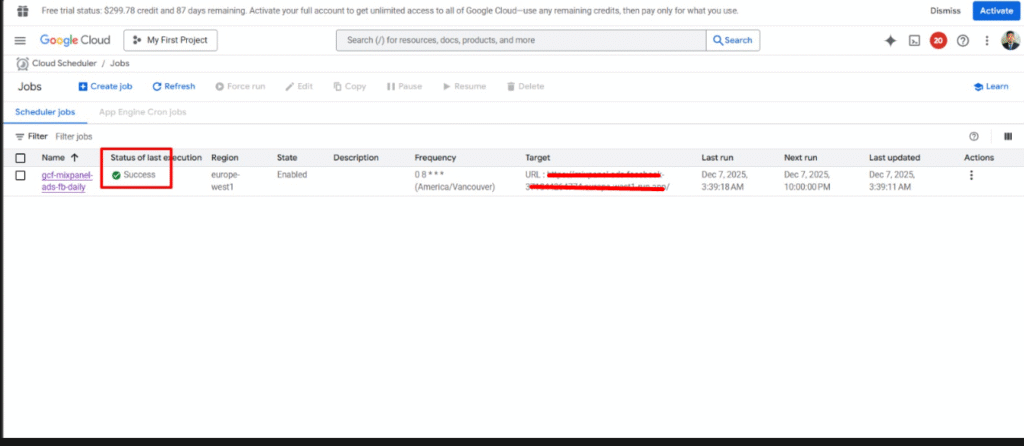The width and height of the screenshot is (1024, 446).
Task: Open the three-dot settings menu in header
Action: (x=987, y=40)
